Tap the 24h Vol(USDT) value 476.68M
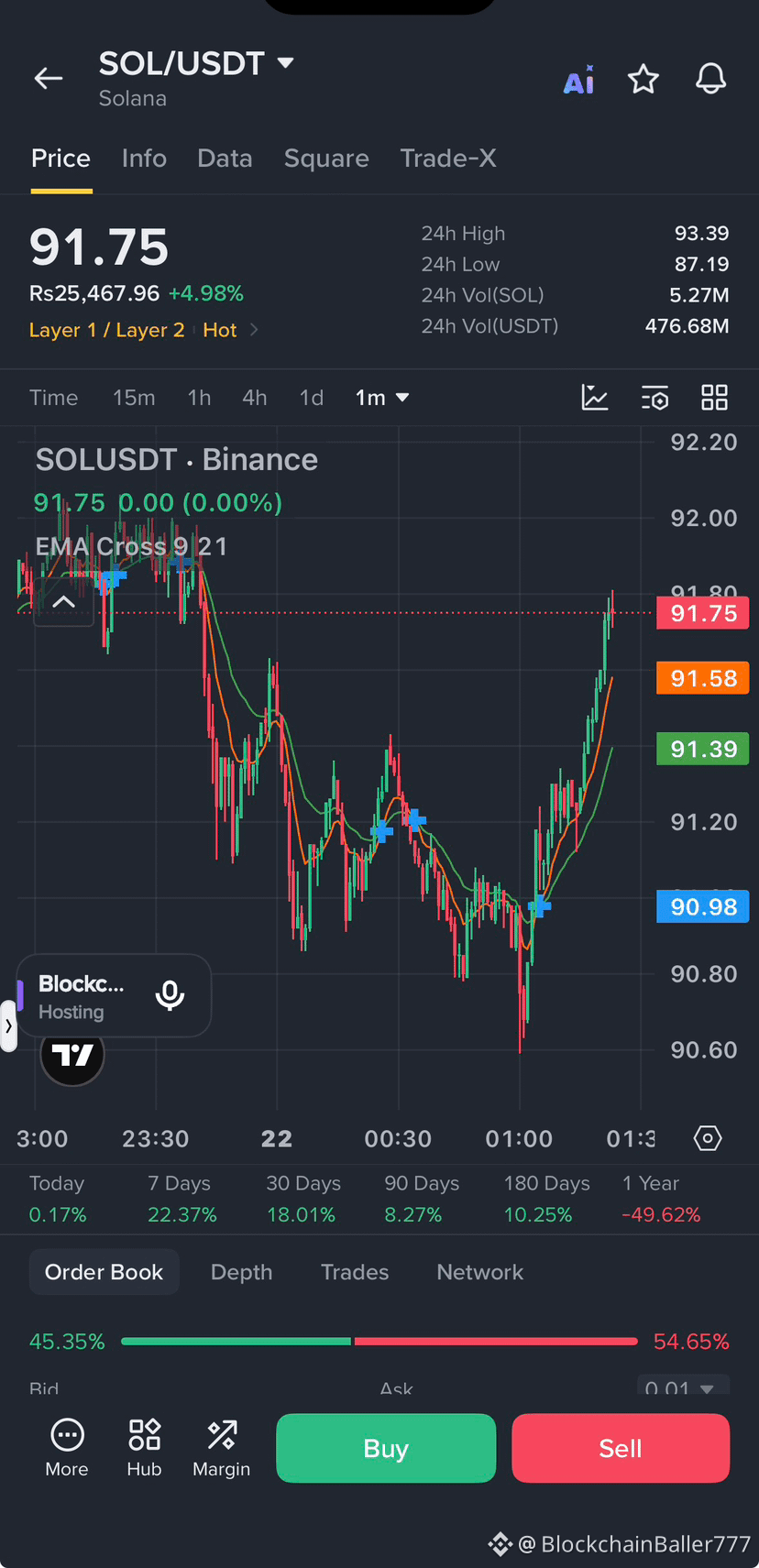 click(x=687, y=326)
